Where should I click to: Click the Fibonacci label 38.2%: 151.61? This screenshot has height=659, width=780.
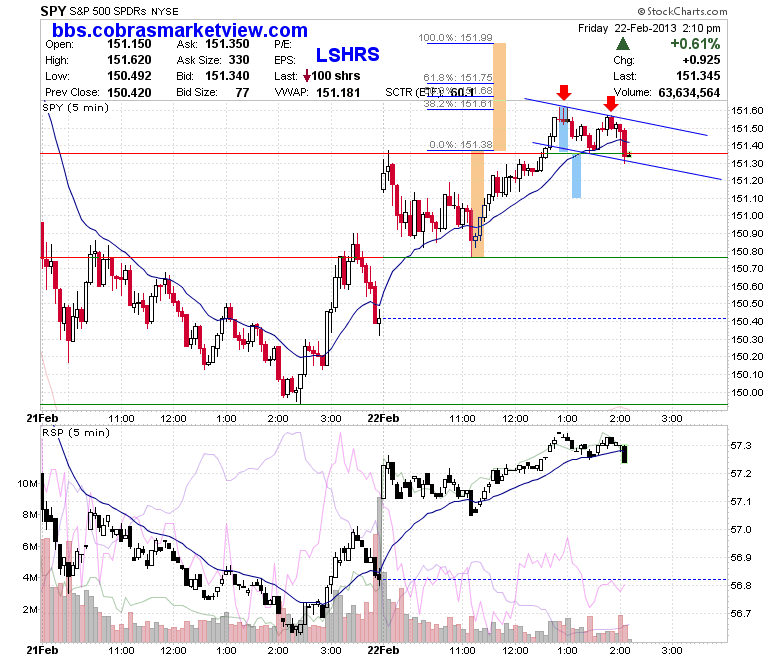(x=458, y=103)
